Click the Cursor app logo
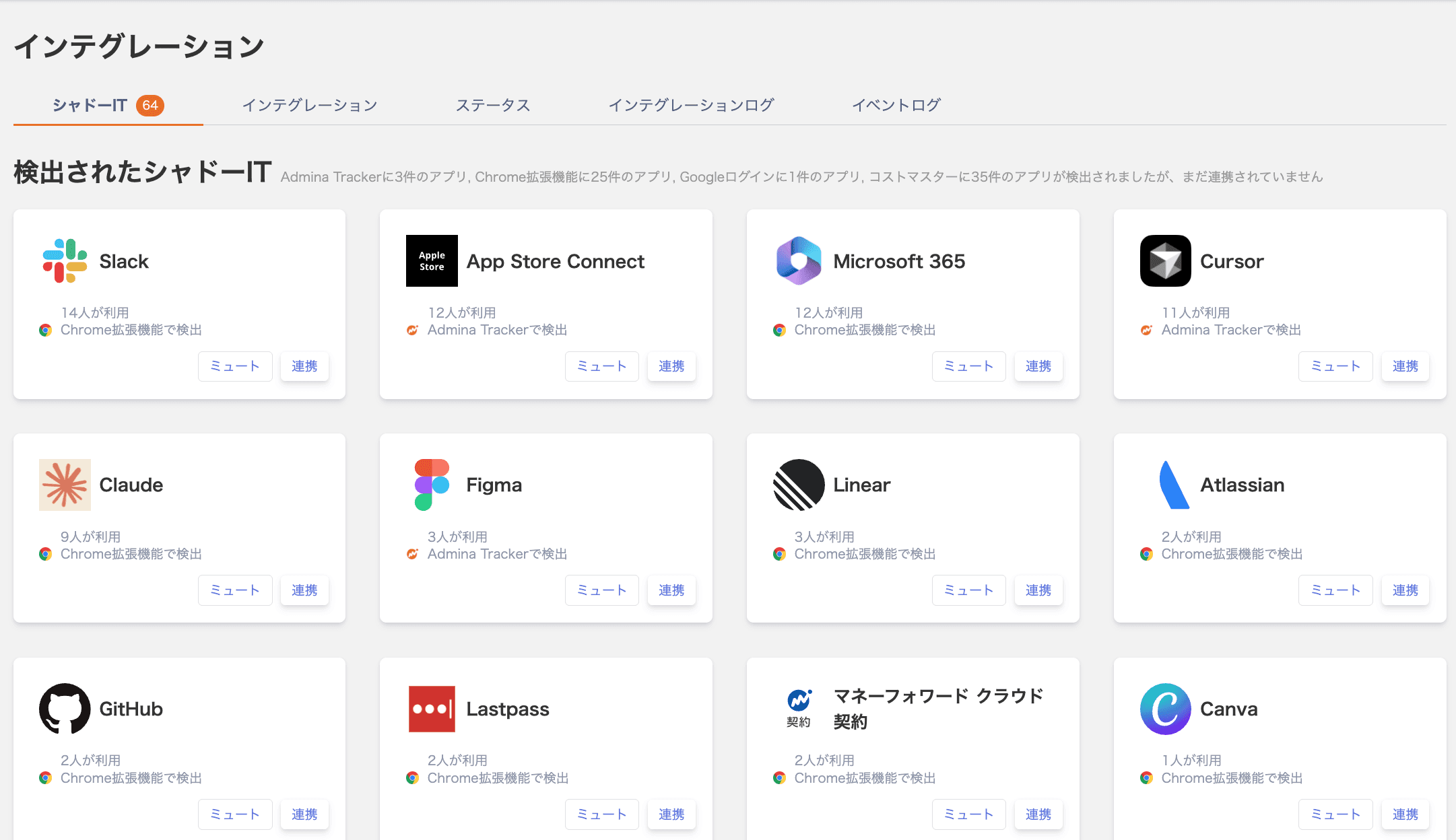 [x=1166, y=261]
